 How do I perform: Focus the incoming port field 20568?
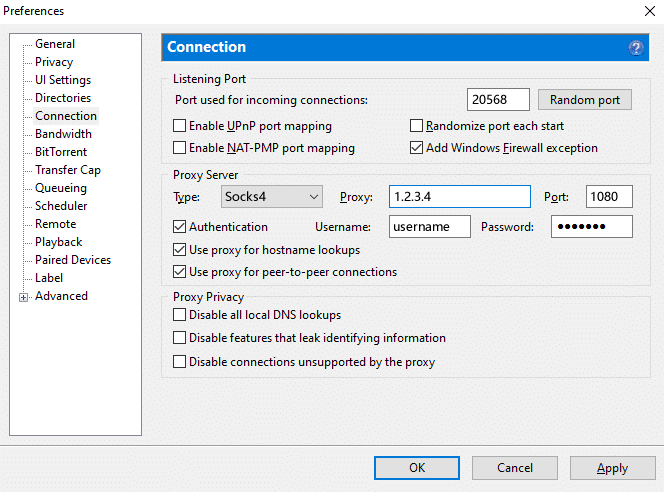(x=498, y=100)
